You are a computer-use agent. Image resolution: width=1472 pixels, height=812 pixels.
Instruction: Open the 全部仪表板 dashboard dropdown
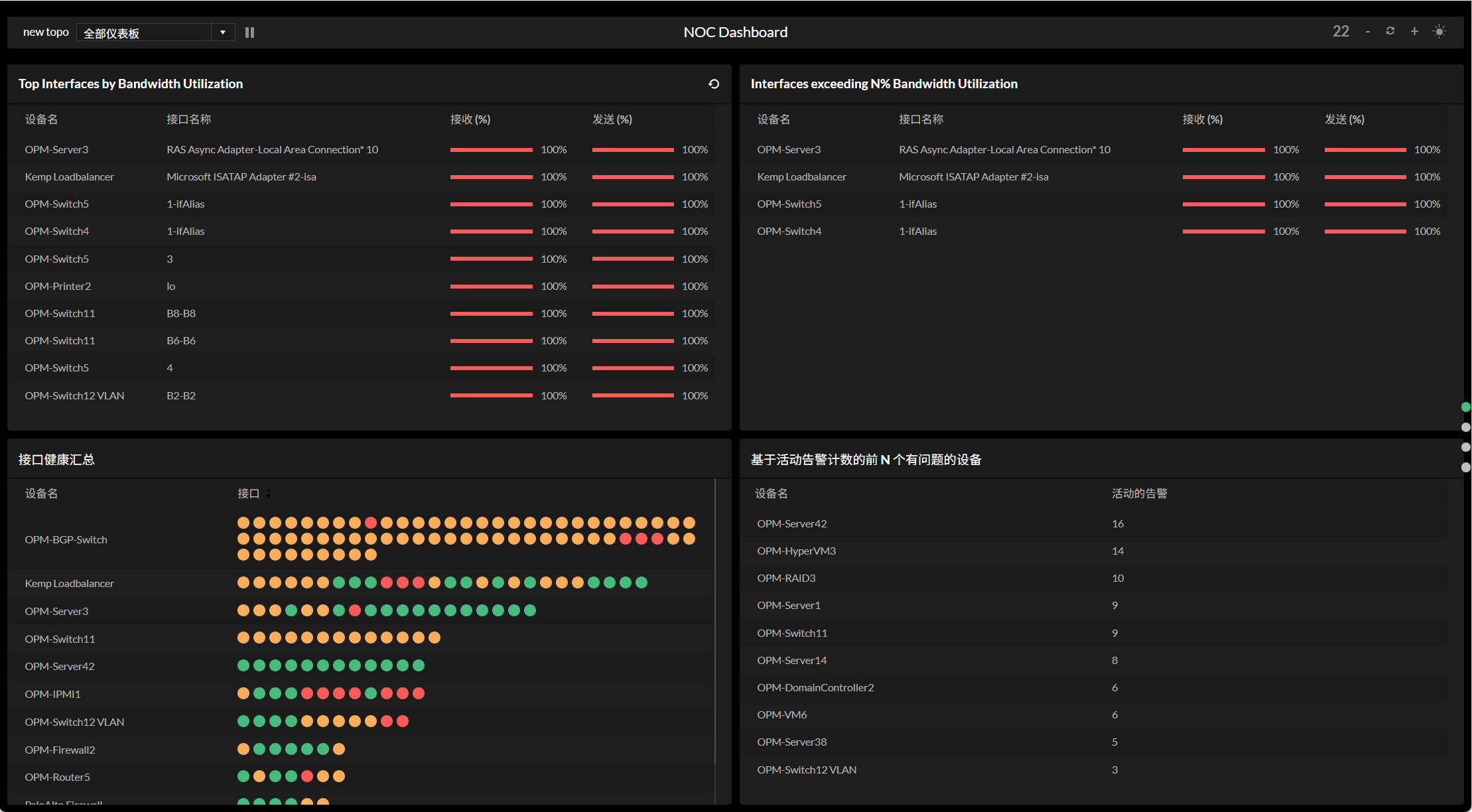(145, 33)
